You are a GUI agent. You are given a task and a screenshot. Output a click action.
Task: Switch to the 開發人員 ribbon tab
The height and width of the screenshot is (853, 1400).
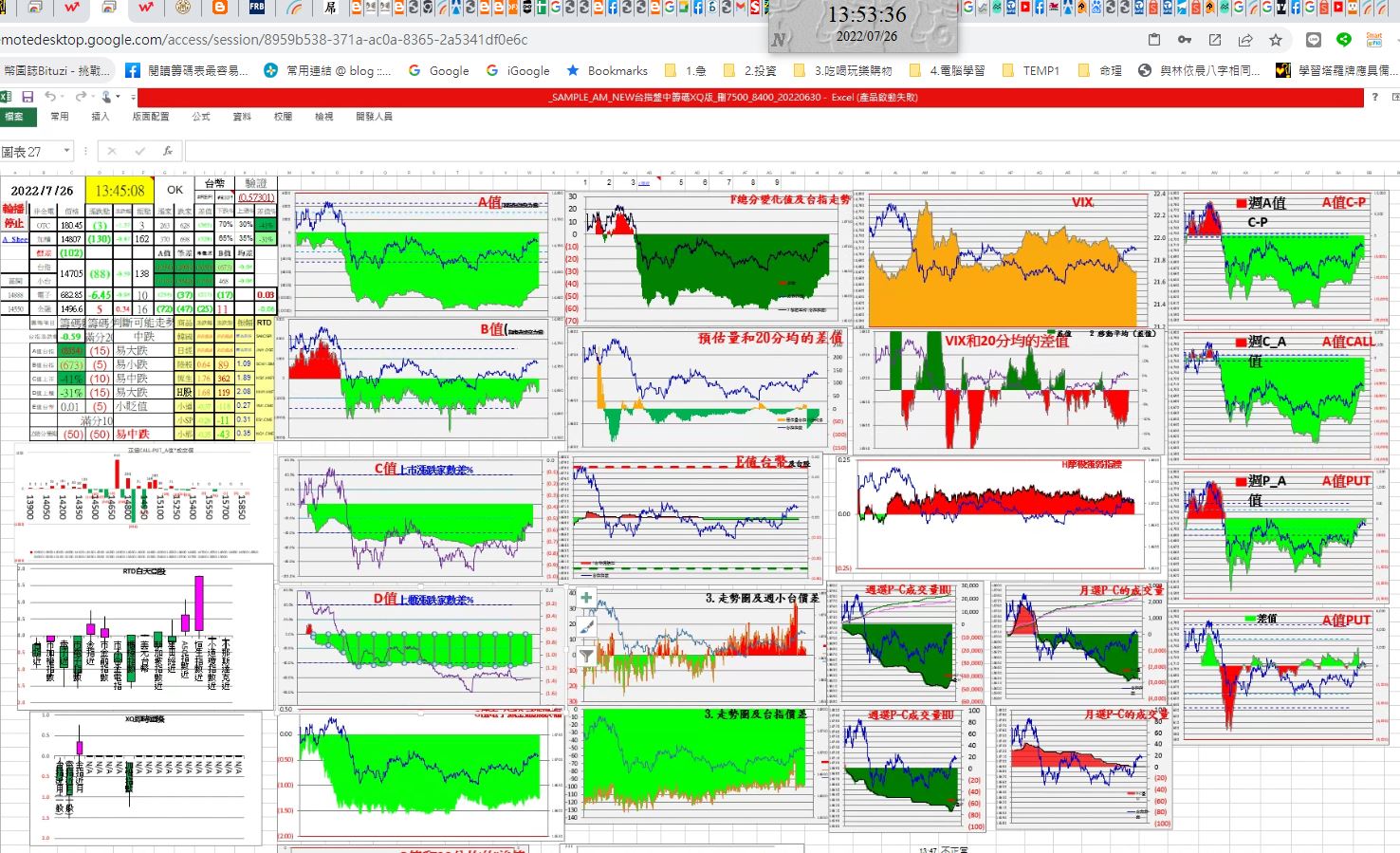[x=374, y=117]
